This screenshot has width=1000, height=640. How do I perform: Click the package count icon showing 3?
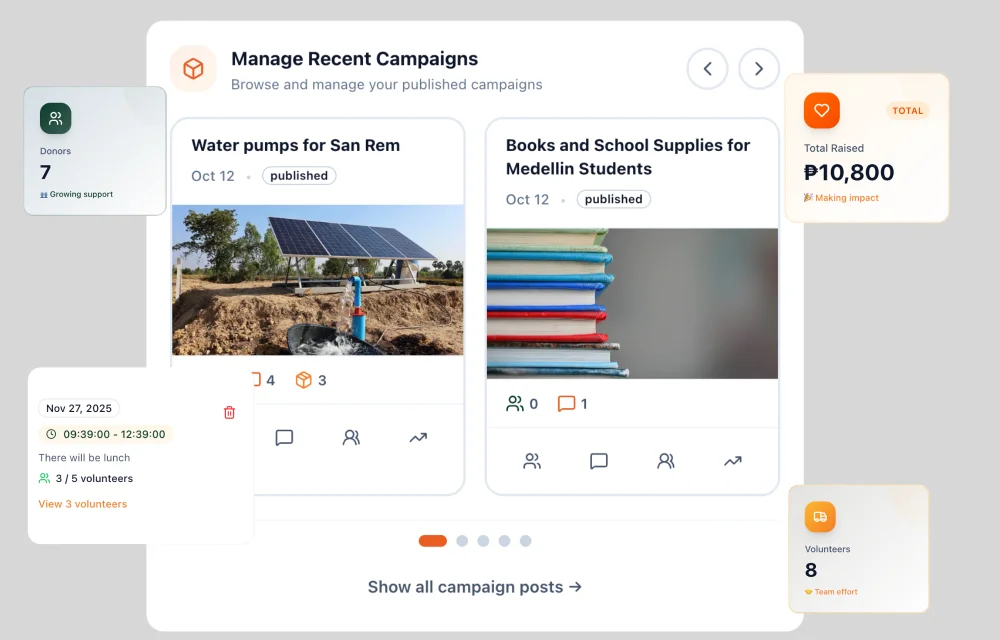coord(304,380)
